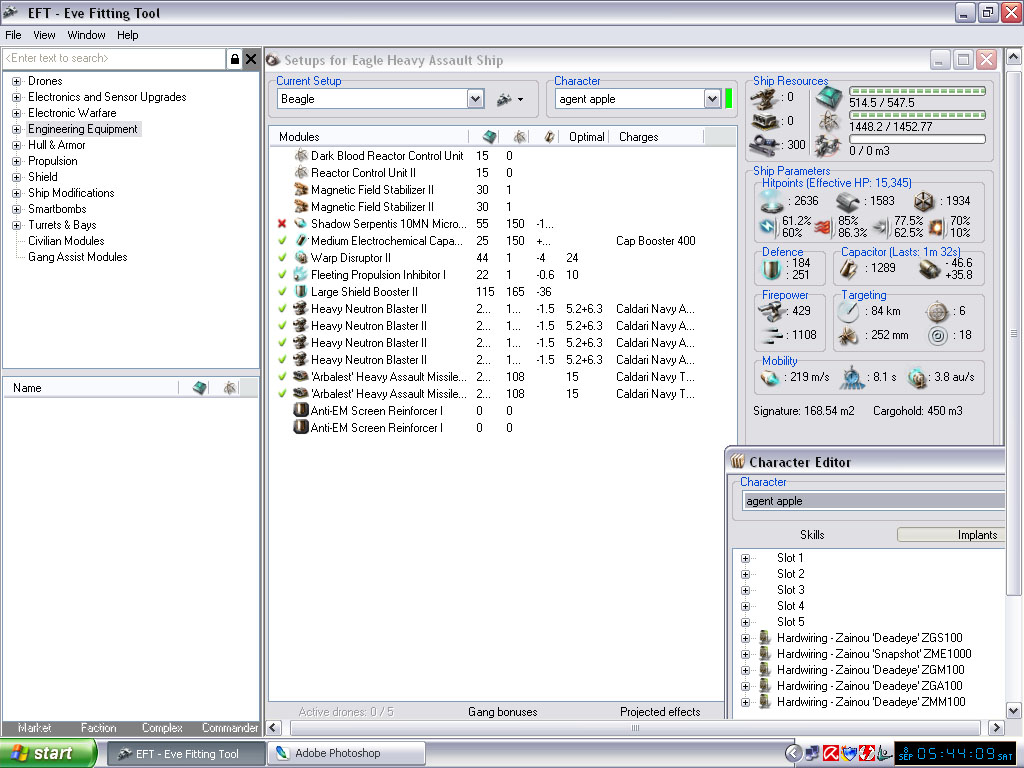Viewport: 1024px width, 768px height.
Task: Toggle the active checkmark for Warp Disruptor II
Action: (x=282, y=258)
